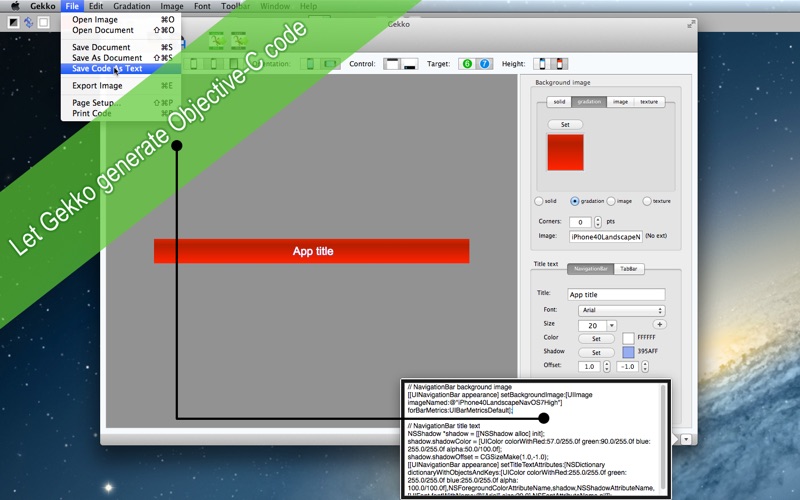The width and height of the screenshot is (800, 500).
Task: Choose Save Document menu item
Action: 121,47
